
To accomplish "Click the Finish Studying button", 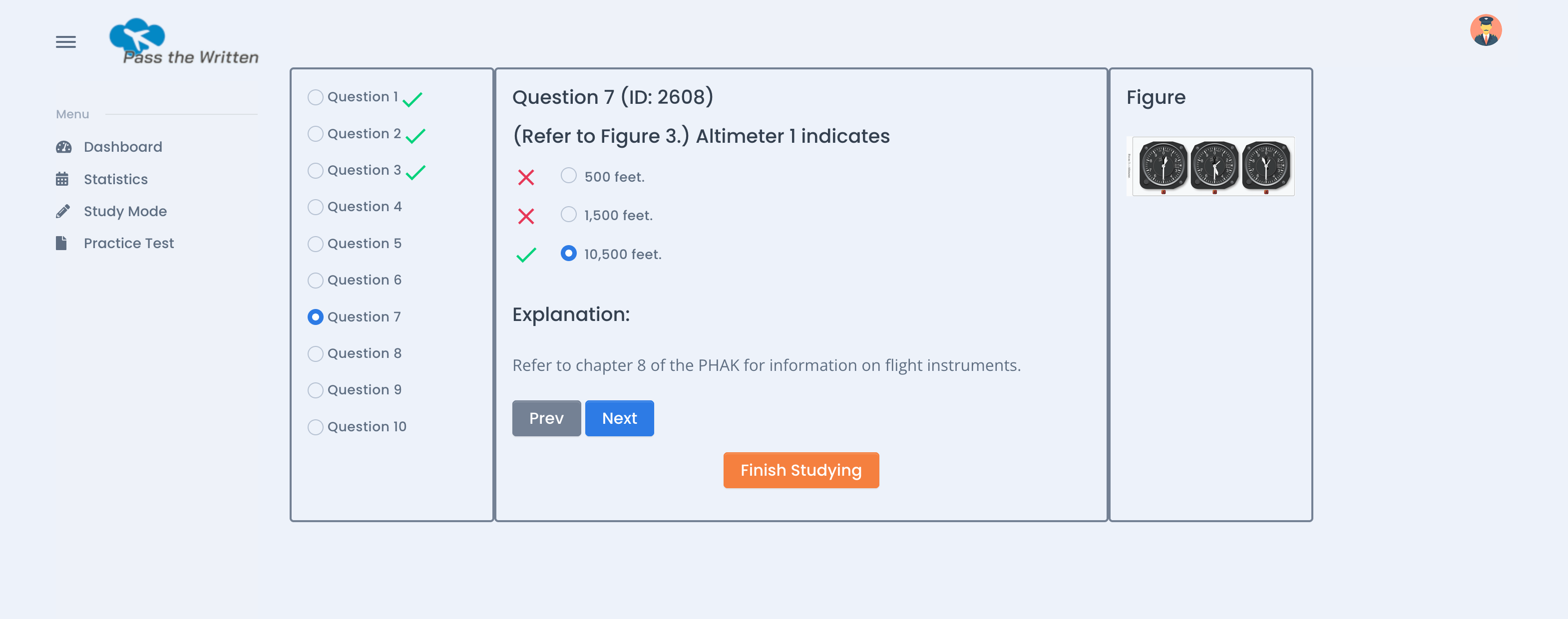I will [800, 470].
